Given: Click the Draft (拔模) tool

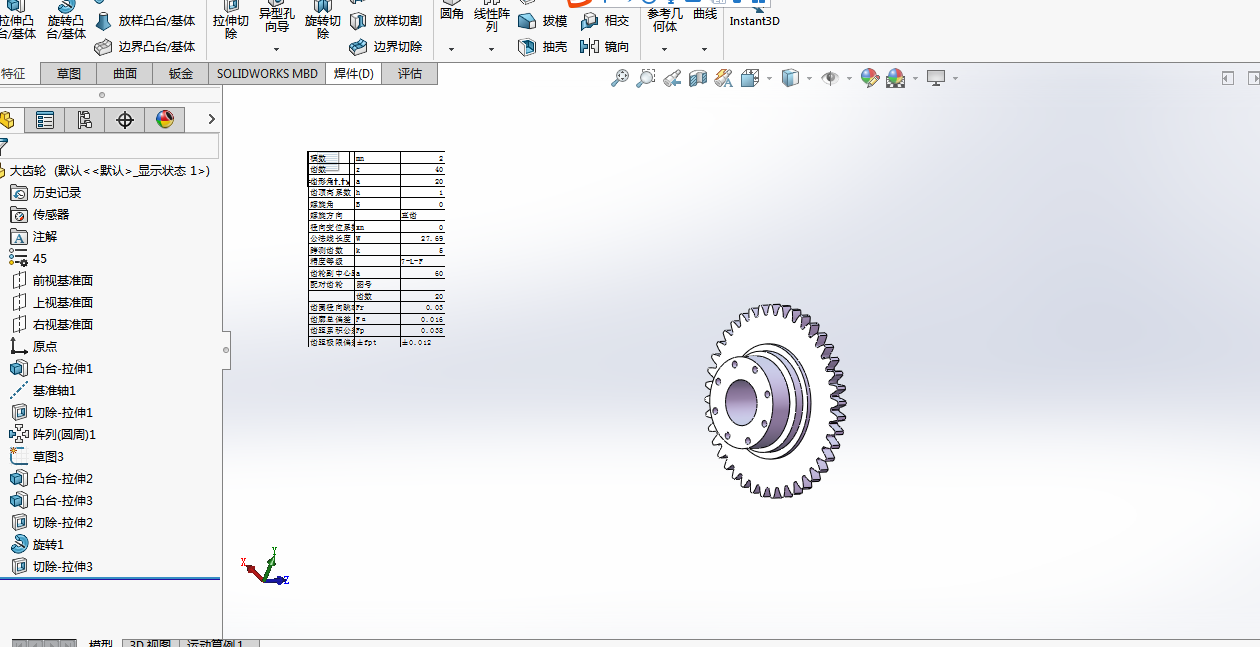Looking at the screenshot, I should [x=543, y=20].
